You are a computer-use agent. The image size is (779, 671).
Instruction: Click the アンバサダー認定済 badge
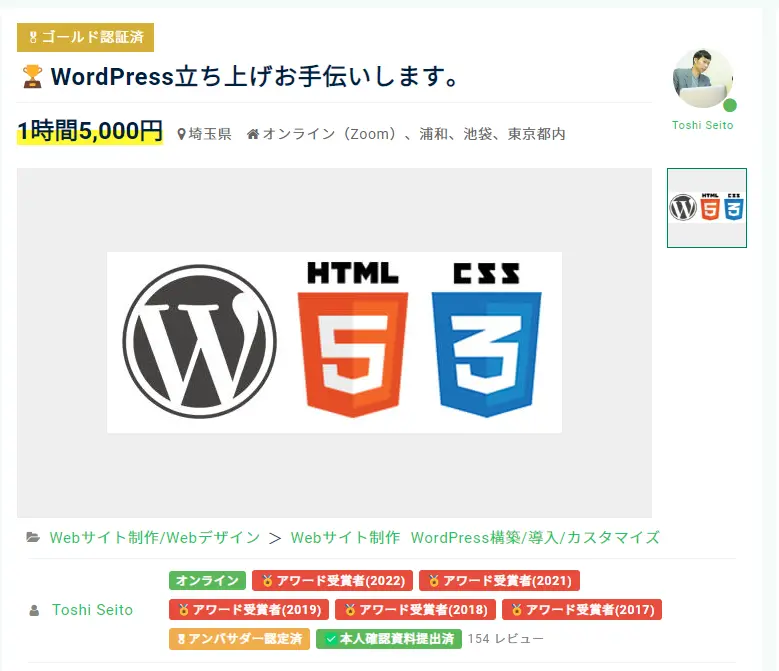(x=239, y=639)
